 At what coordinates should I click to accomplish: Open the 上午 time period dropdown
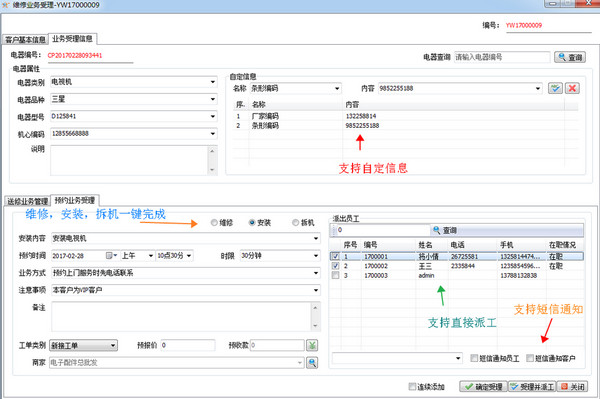tap(150, 256)
